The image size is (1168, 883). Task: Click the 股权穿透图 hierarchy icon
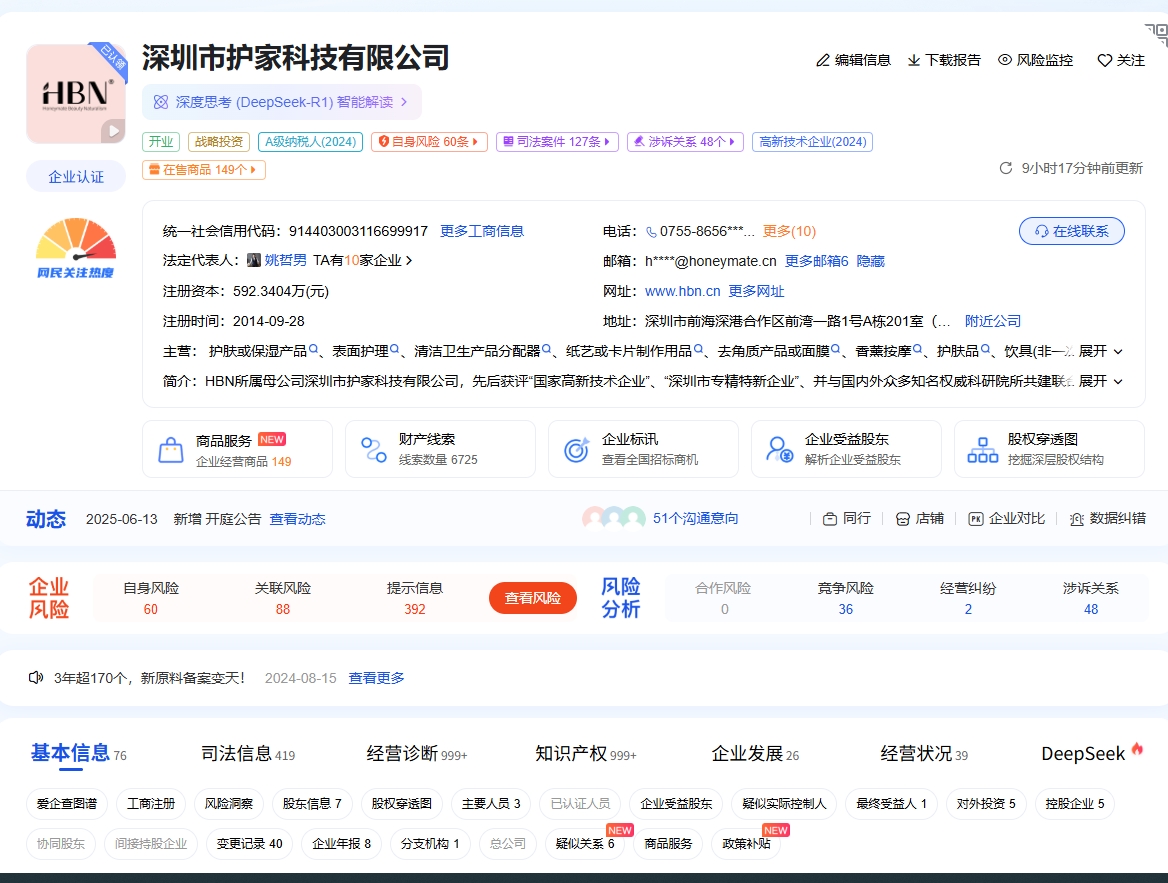point(983,450)
